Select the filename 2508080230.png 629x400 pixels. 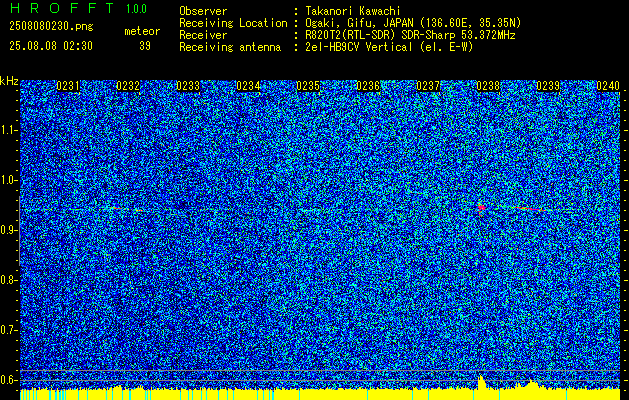click(x=51, y=26)
